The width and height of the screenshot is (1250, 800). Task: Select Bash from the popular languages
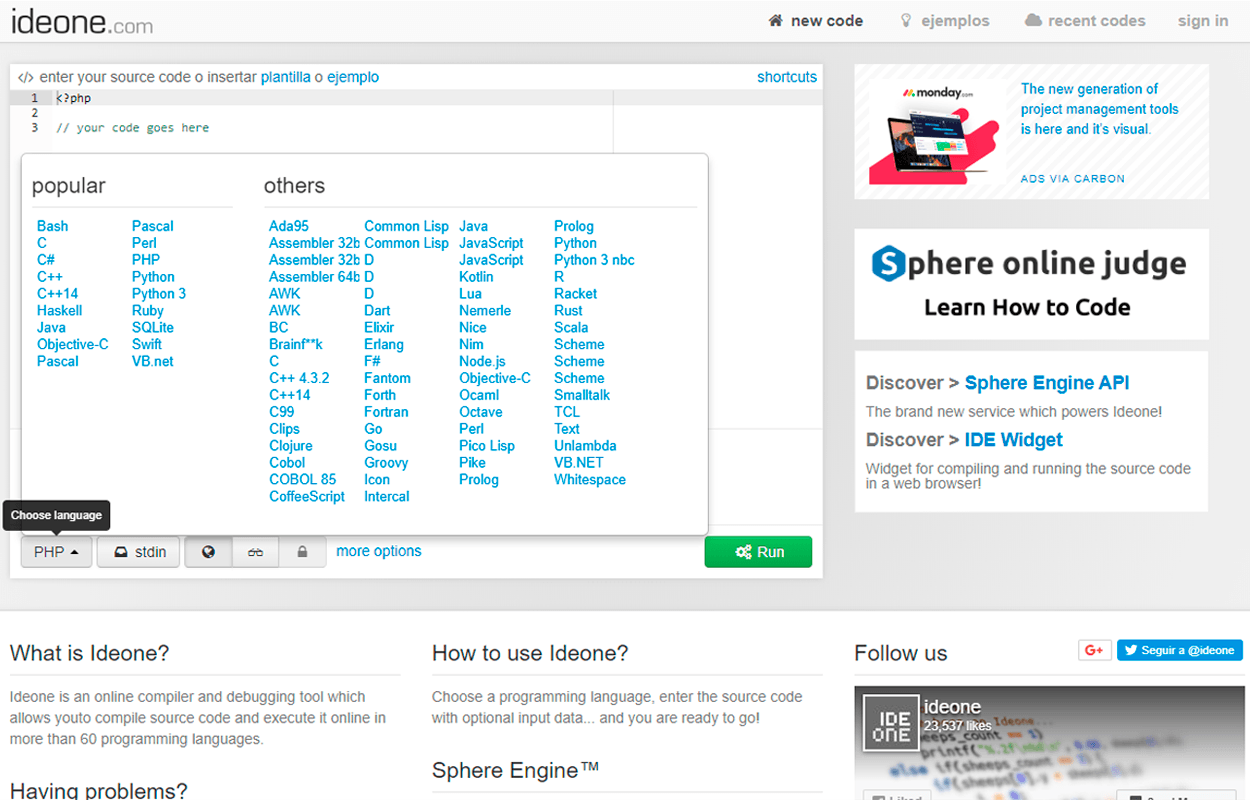coord(53,226)
